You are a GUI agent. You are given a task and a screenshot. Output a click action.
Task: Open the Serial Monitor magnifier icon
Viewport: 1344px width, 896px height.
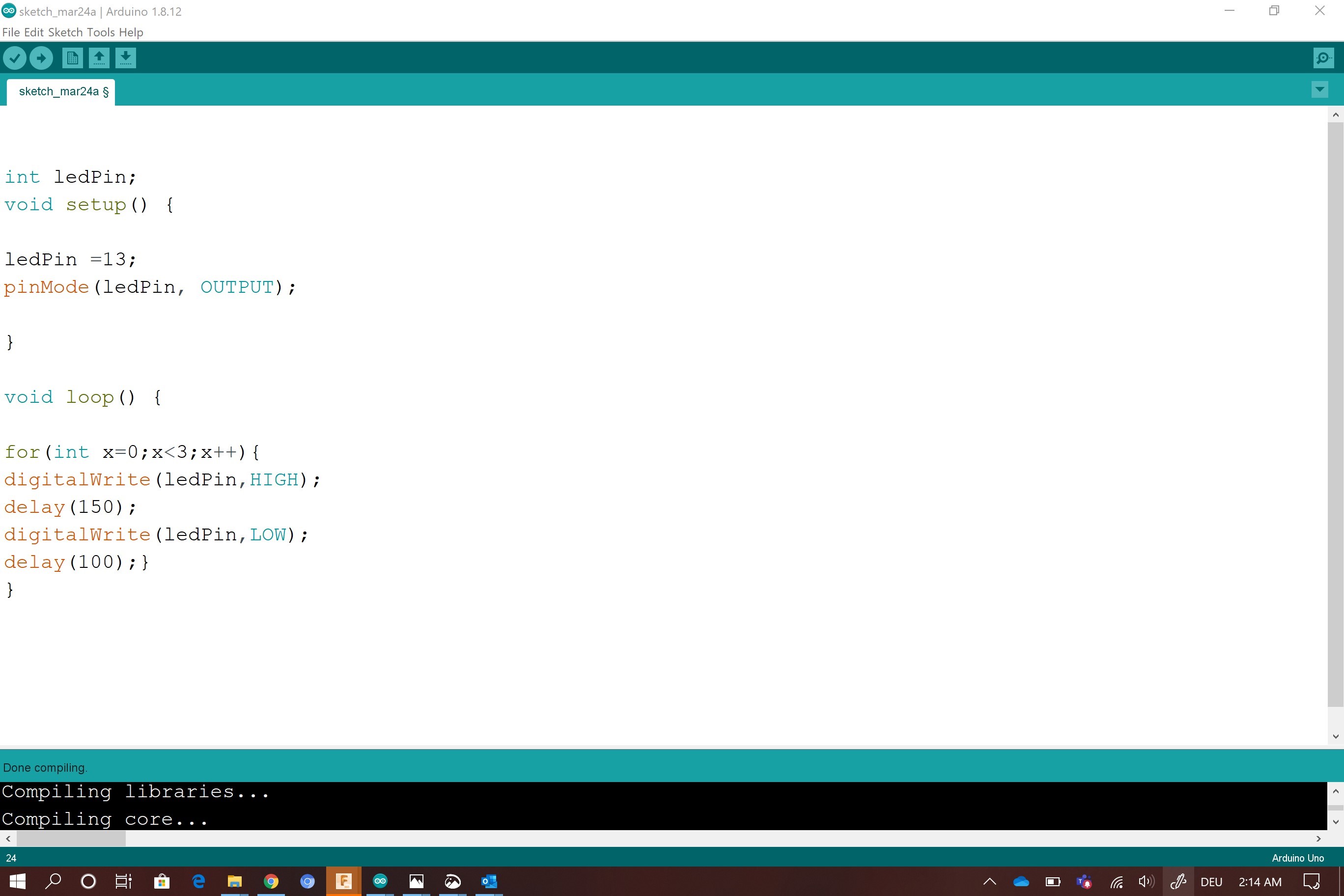pyautogui.click(x=1323, y=57)
